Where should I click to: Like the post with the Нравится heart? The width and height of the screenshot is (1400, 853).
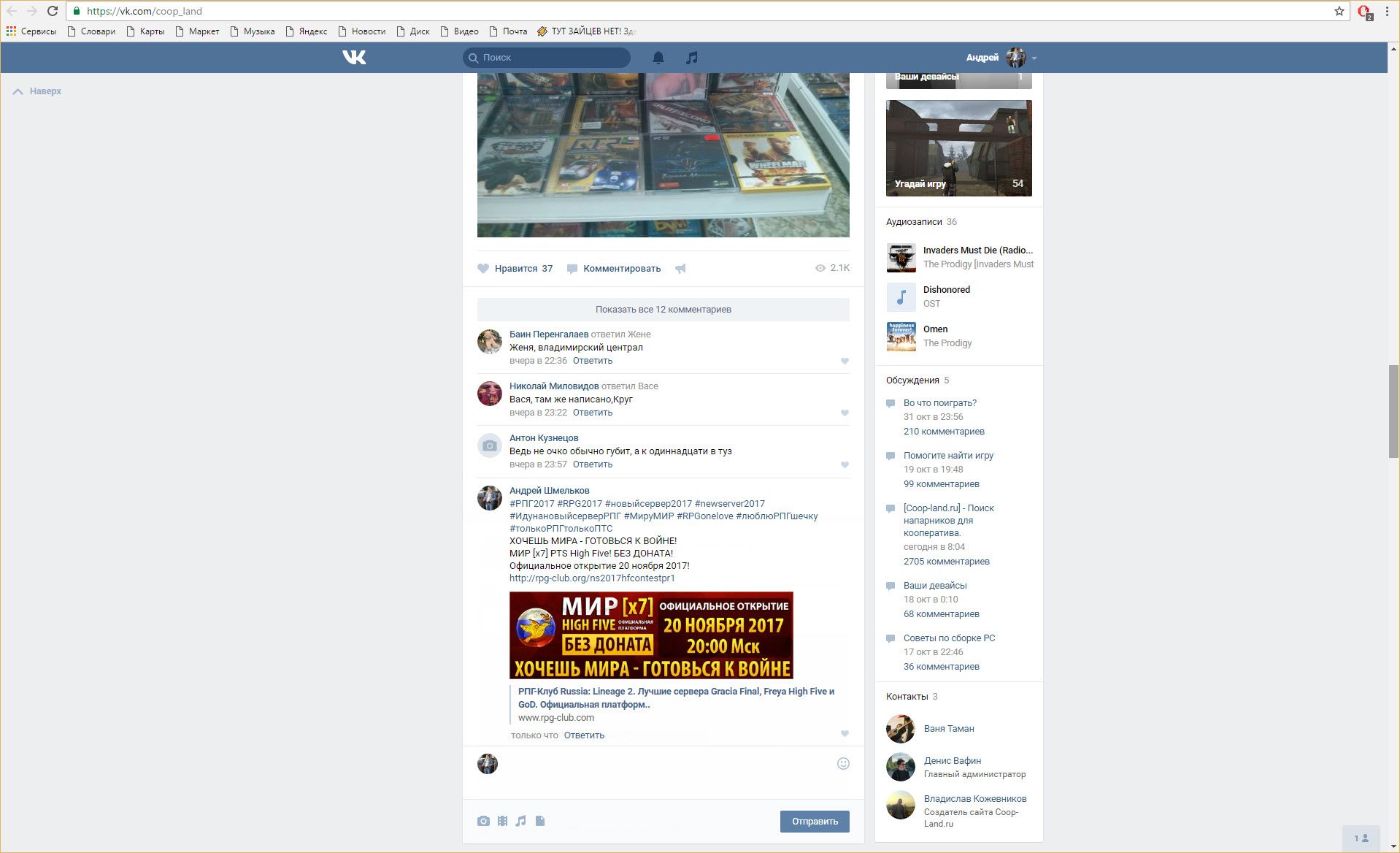[483, 269]
